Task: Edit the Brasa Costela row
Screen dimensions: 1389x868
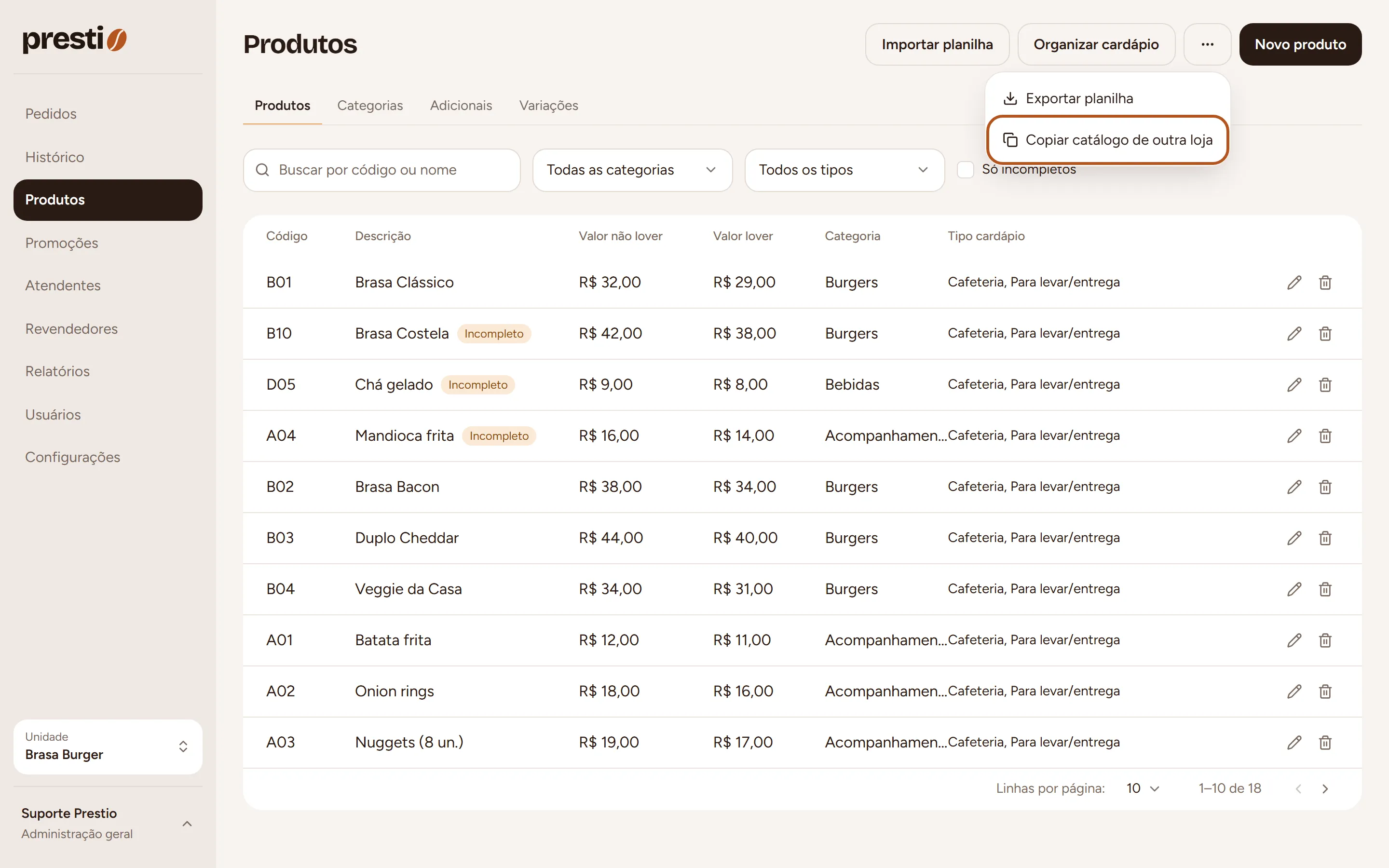Action: click(x=1294, y=334)
